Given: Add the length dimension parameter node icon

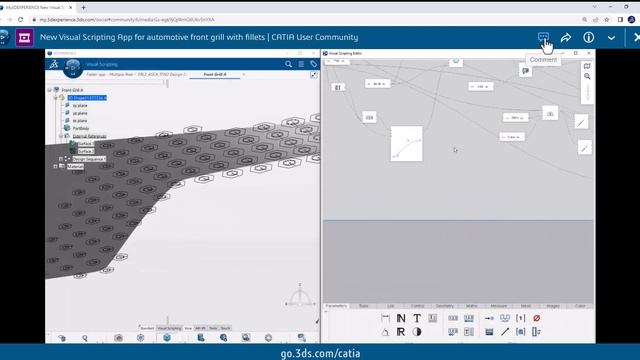Looking at the screenshot, I should [385, 318].
